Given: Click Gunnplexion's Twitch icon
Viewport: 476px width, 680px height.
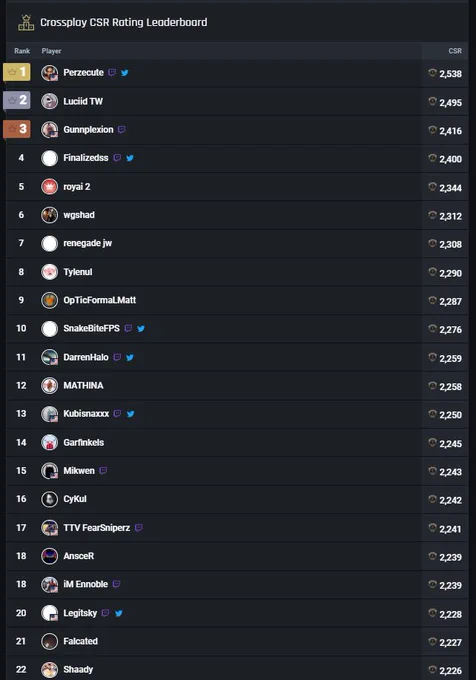Looking at the screenshot, I should click(x=121, y=130).
